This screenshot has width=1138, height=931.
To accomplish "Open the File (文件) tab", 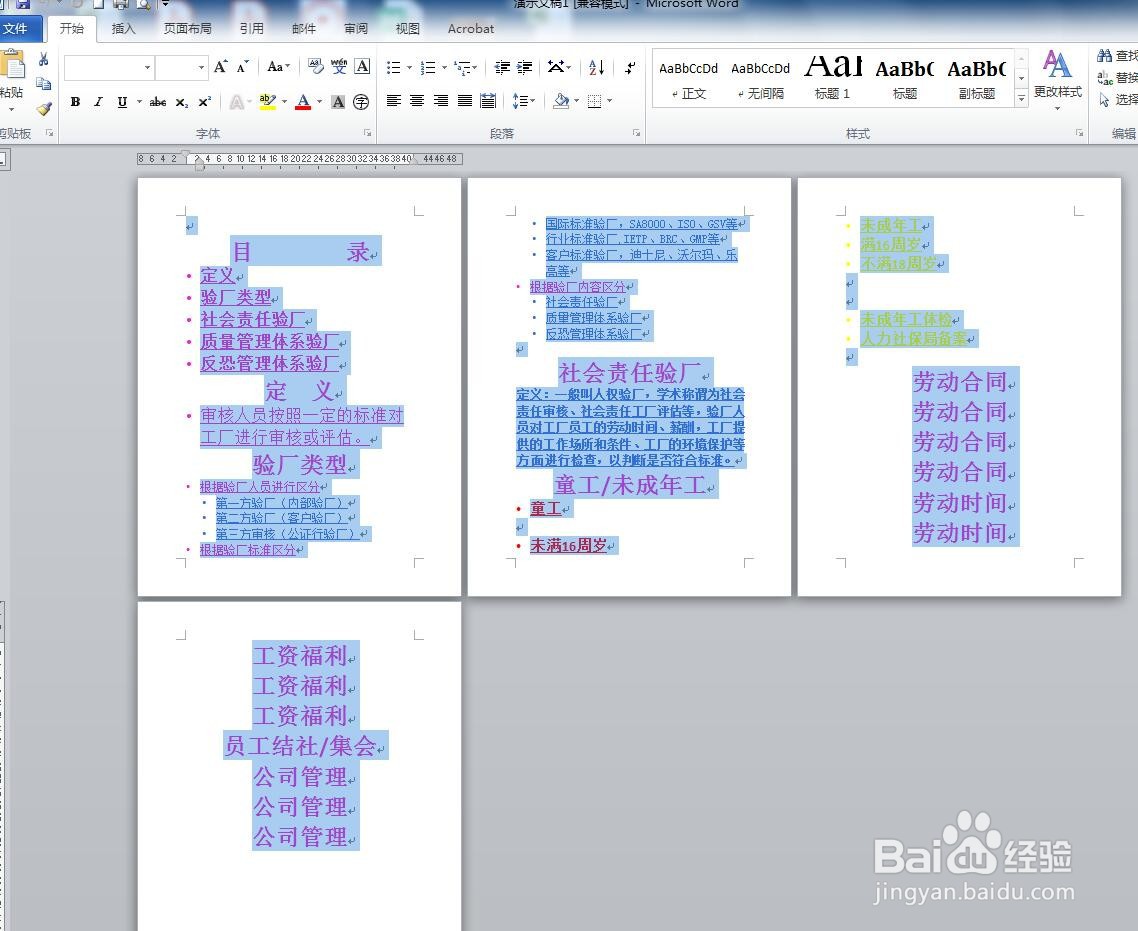I will pos(15,28).
